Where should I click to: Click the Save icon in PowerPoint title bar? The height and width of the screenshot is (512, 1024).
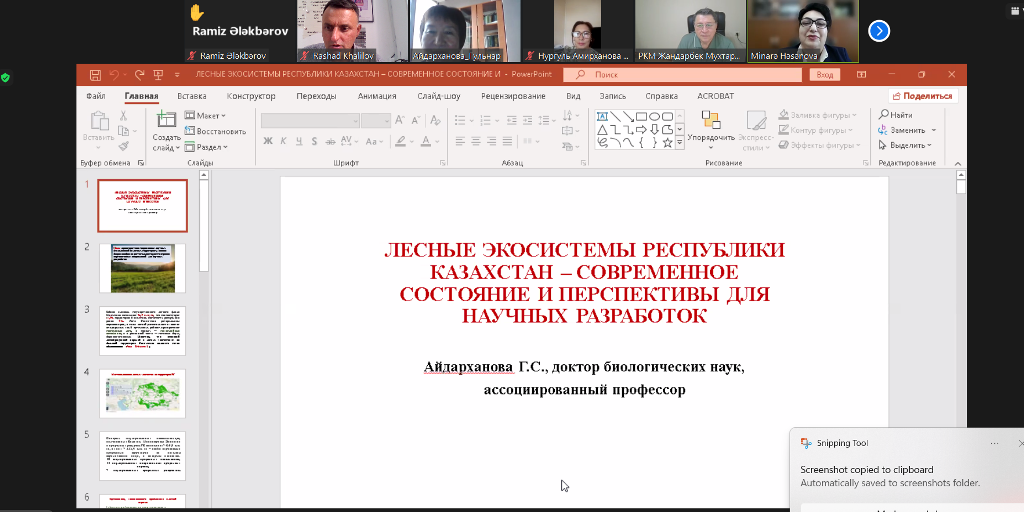coord(95,74)
